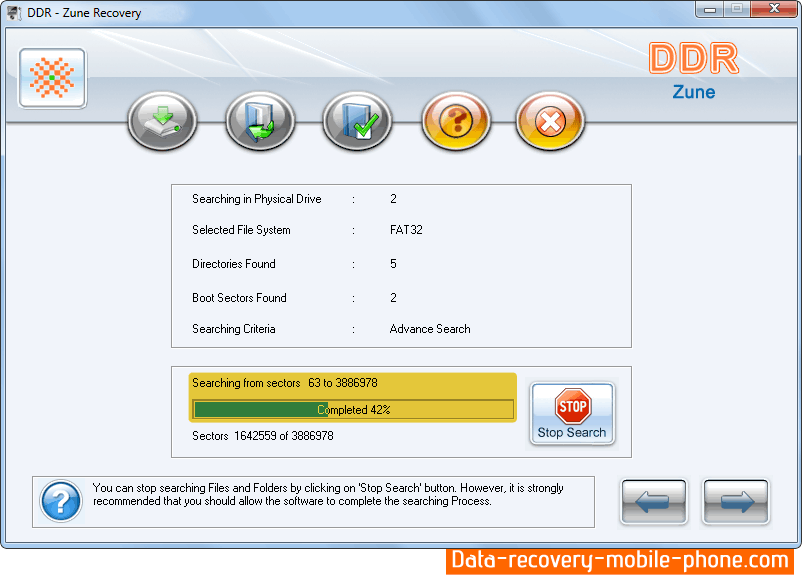
Task: Click the book with green checkmark icon
Action: pos(356,122)
